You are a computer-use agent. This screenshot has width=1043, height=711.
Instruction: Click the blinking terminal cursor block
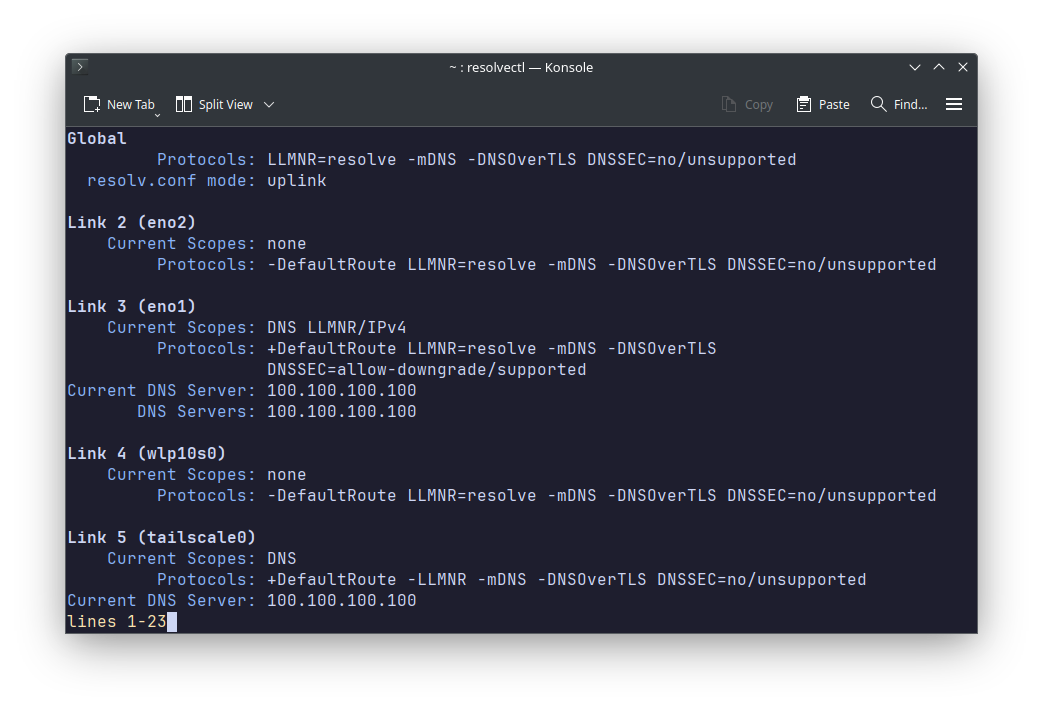pyautogui.click(x=172, y=621)
